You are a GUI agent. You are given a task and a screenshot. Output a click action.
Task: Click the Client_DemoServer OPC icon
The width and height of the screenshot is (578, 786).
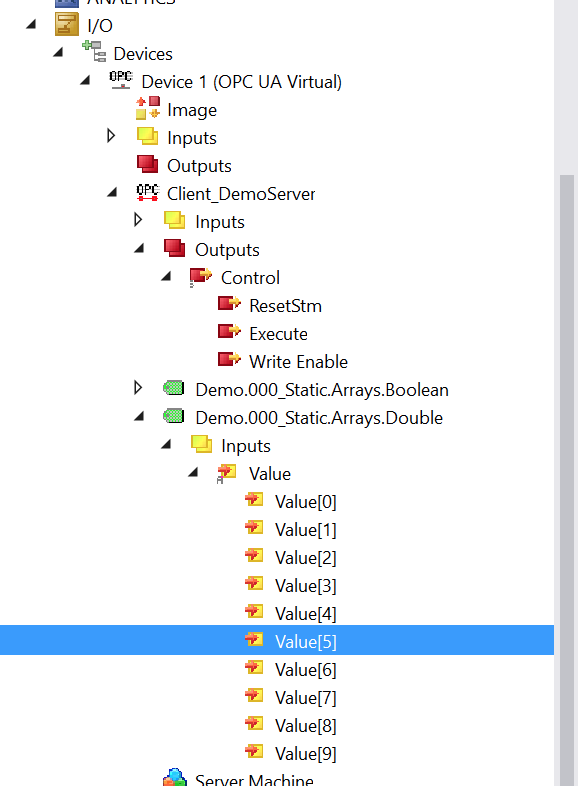(x=147, y=192)
